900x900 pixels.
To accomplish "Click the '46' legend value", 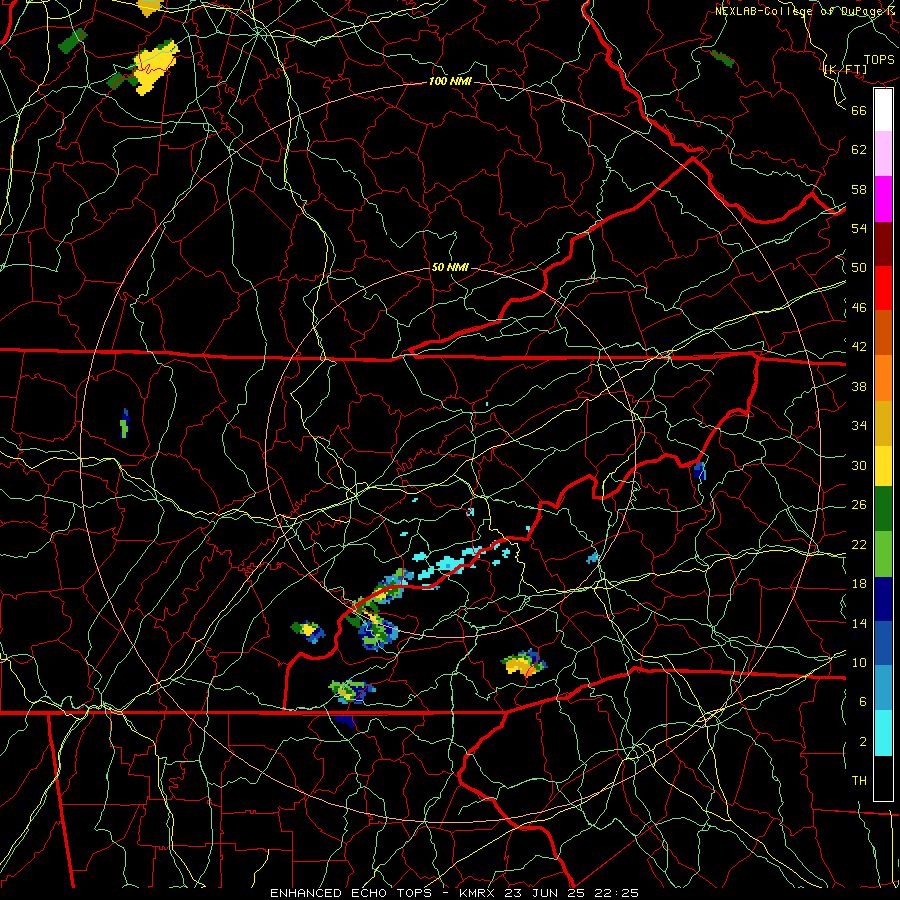I will tap(859, 308).
